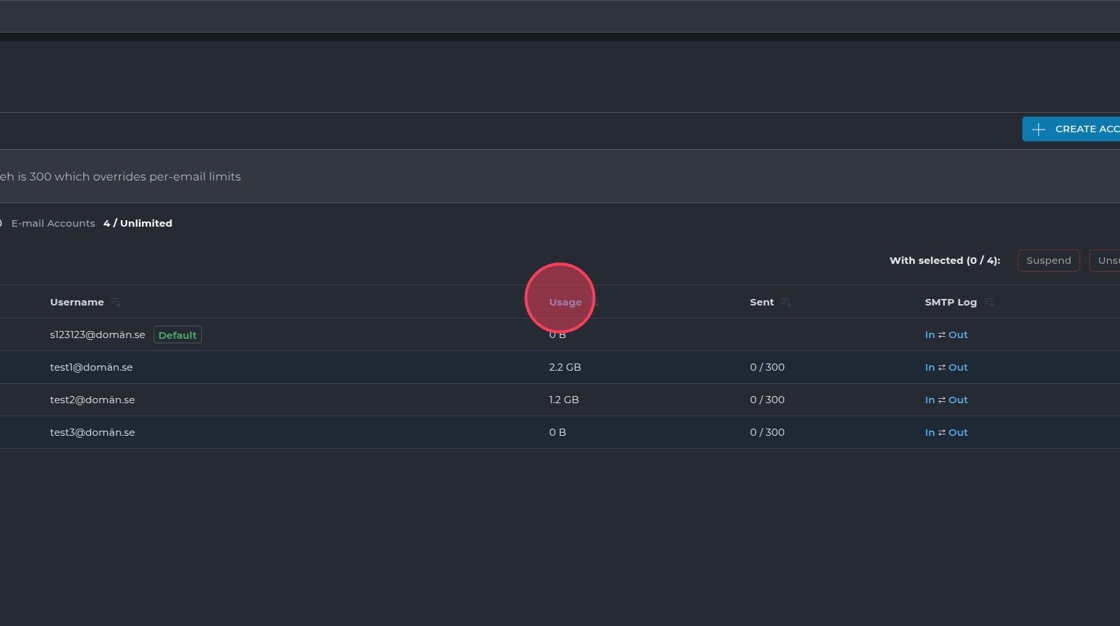Click the CREATE ACCOUNT button label
This screenshot has height=626, width=1120.
tap(1087, 129)
